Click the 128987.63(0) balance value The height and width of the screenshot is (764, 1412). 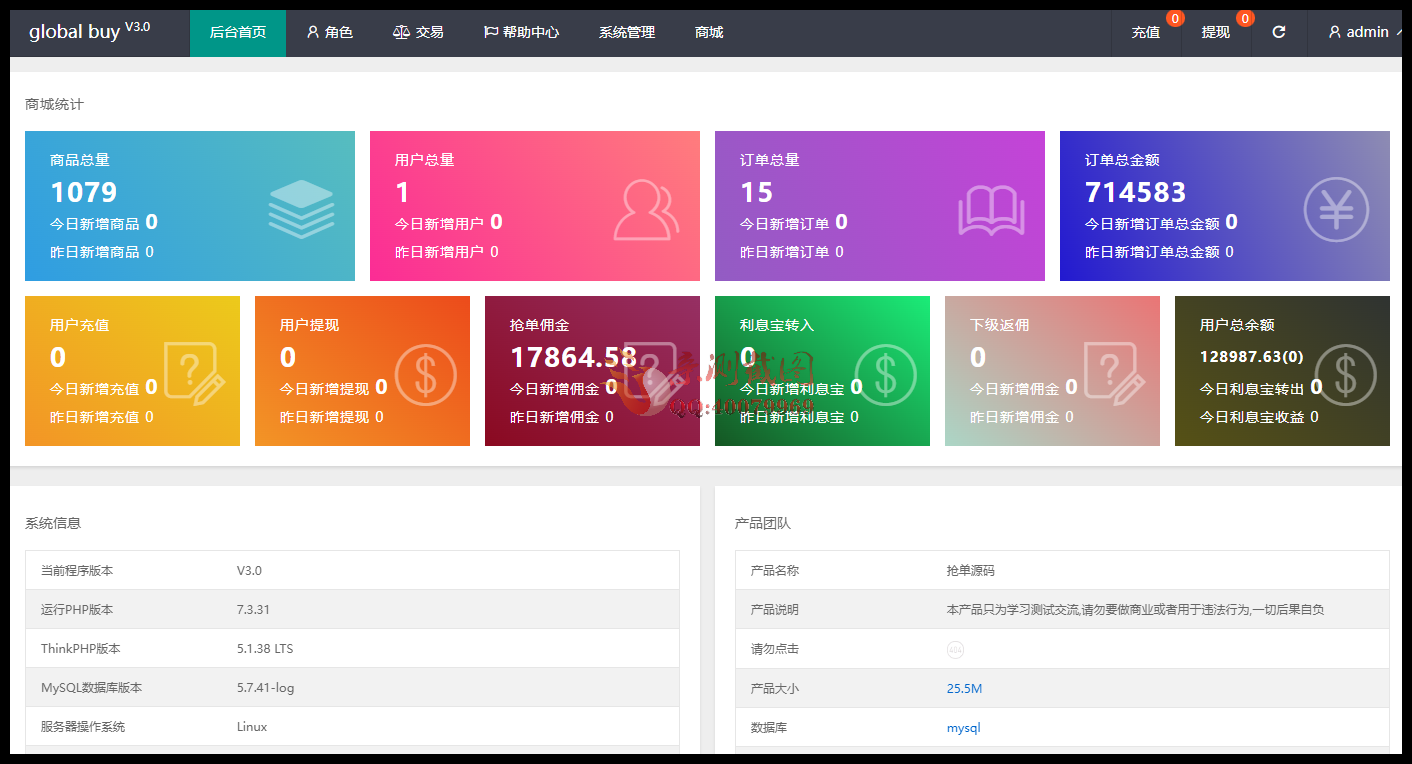pyautogui.click(x=1252, y=356)
